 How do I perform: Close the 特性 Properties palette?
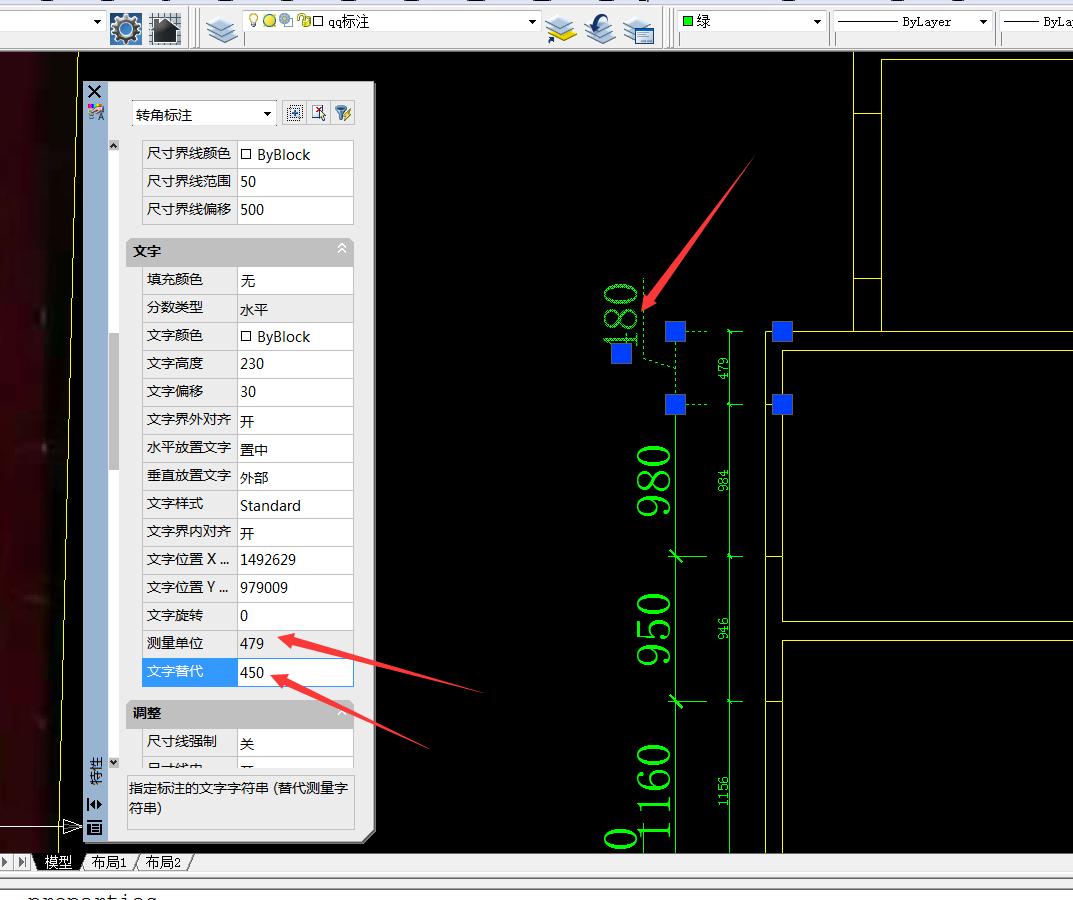tap(94, 90)
